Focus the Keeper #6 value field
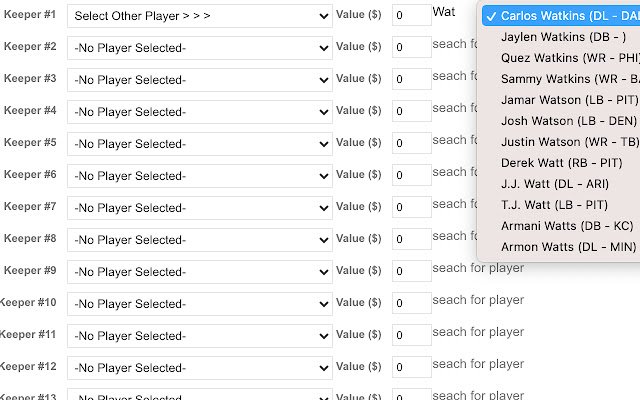Screen dimensions: 640x400 412,176
